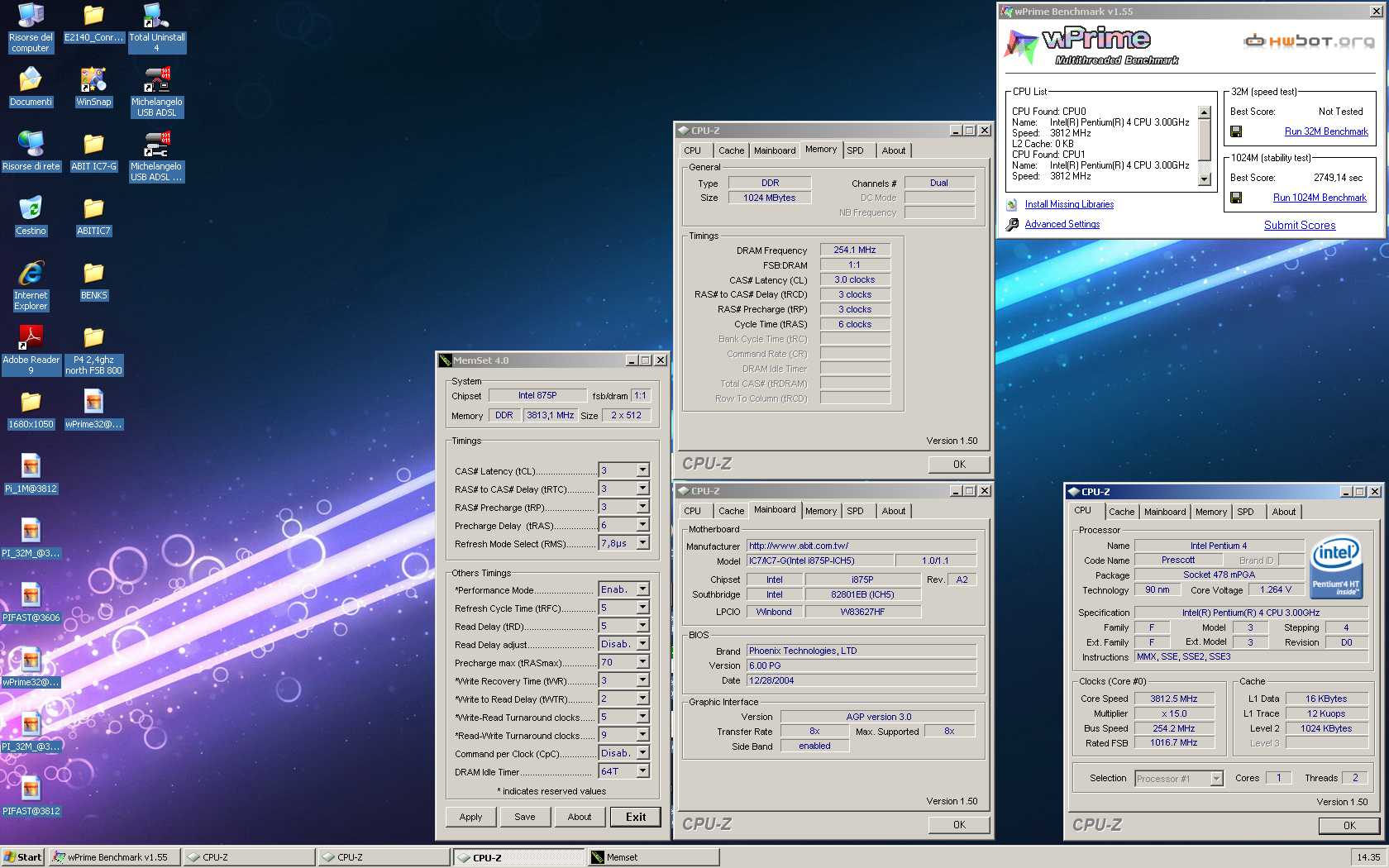Open the E2140_Conr... folder icon

coord(93,24)
